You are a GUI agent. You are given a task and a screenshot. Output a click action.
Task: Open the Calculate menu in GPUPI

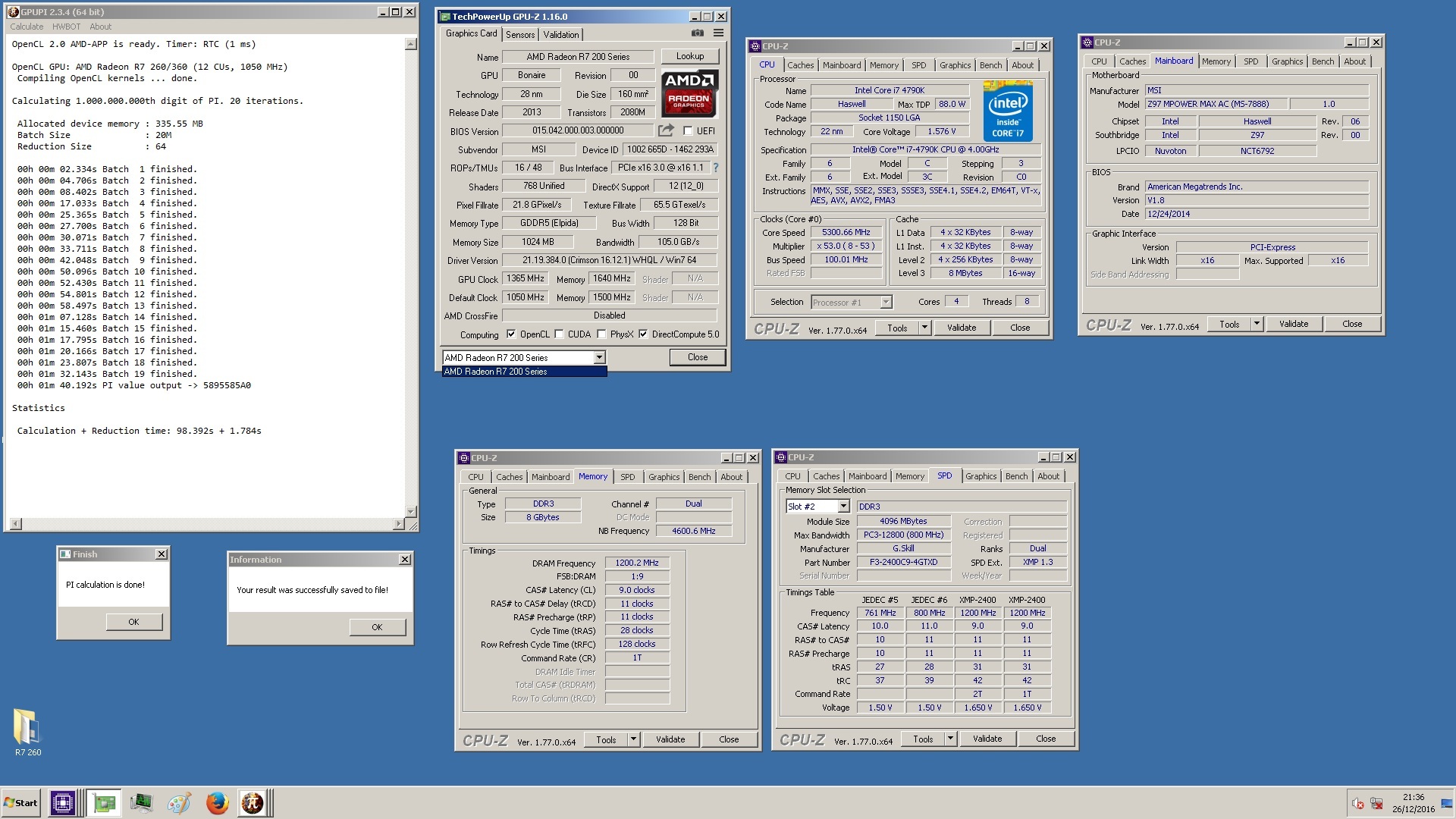tap(27, 27)
